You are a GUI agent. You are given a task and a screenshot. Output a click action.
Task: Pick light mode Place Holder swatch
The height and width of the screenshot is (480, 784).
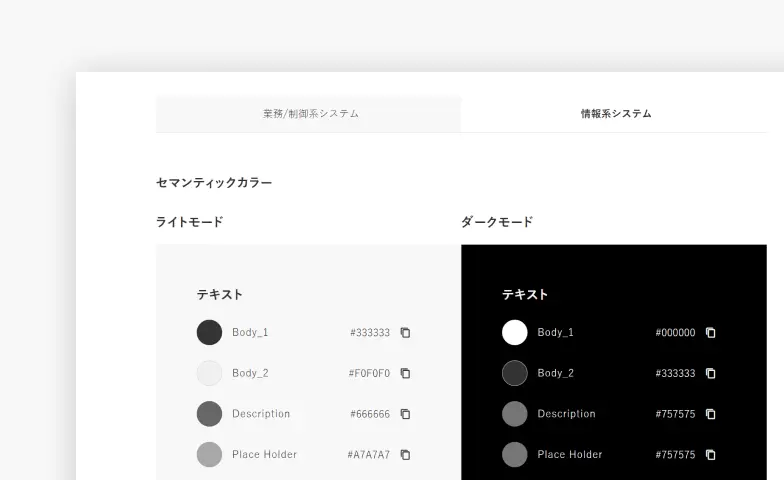209,455
